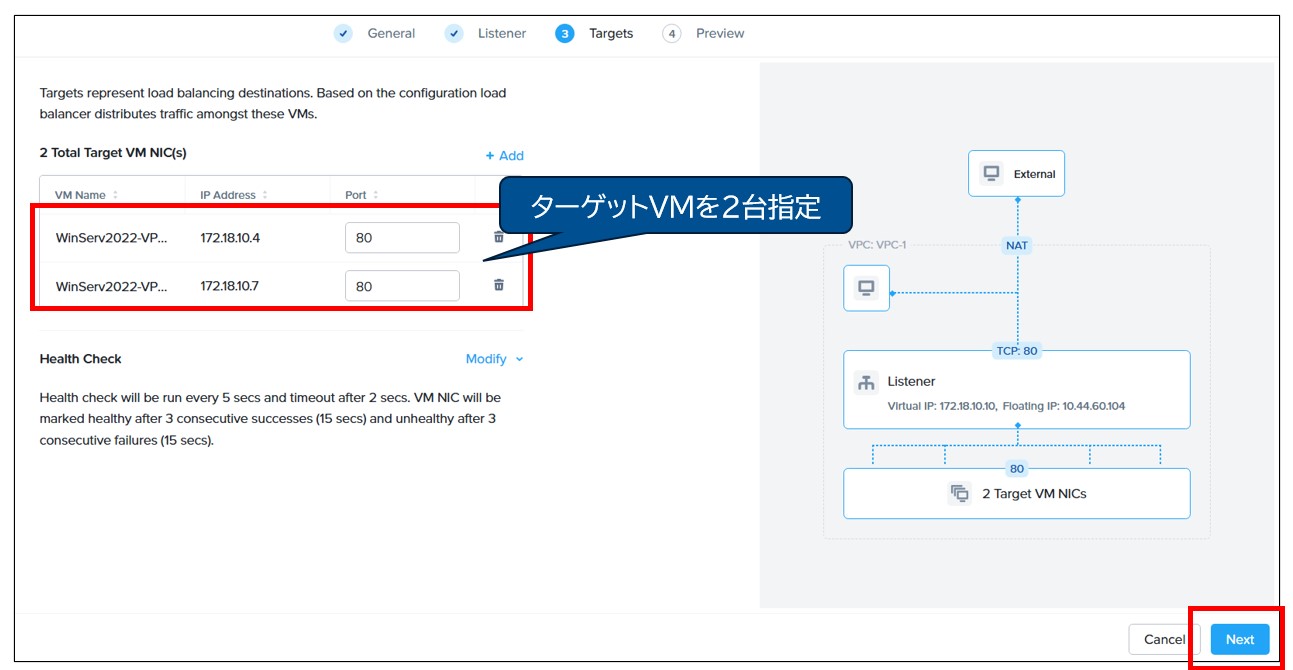Click the VPC-1 VM monitor icon
The width and height of the screenshot is (1293, 670).
pyautogui.click(x=866, y=288)
